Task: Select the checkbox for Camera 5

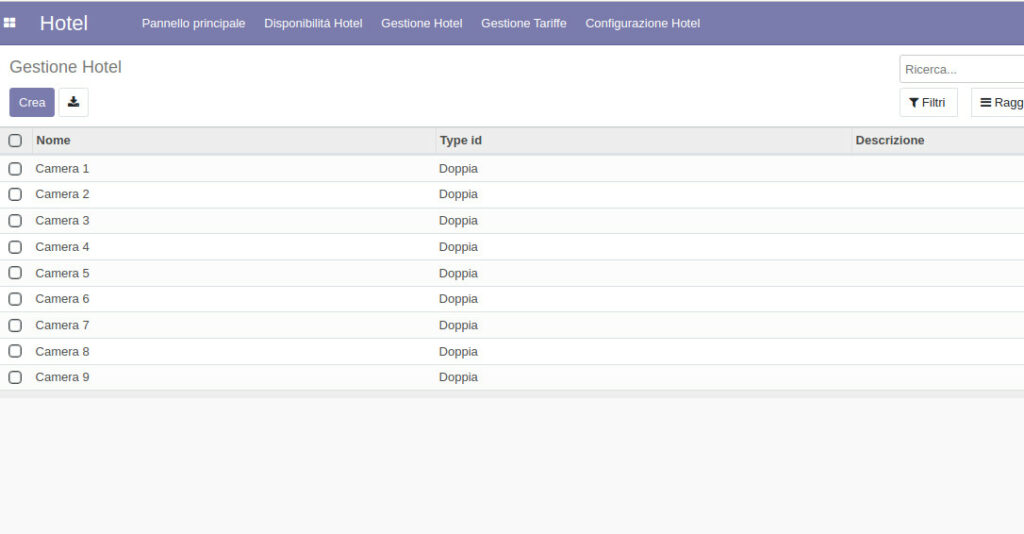Action: pos(15,273)
